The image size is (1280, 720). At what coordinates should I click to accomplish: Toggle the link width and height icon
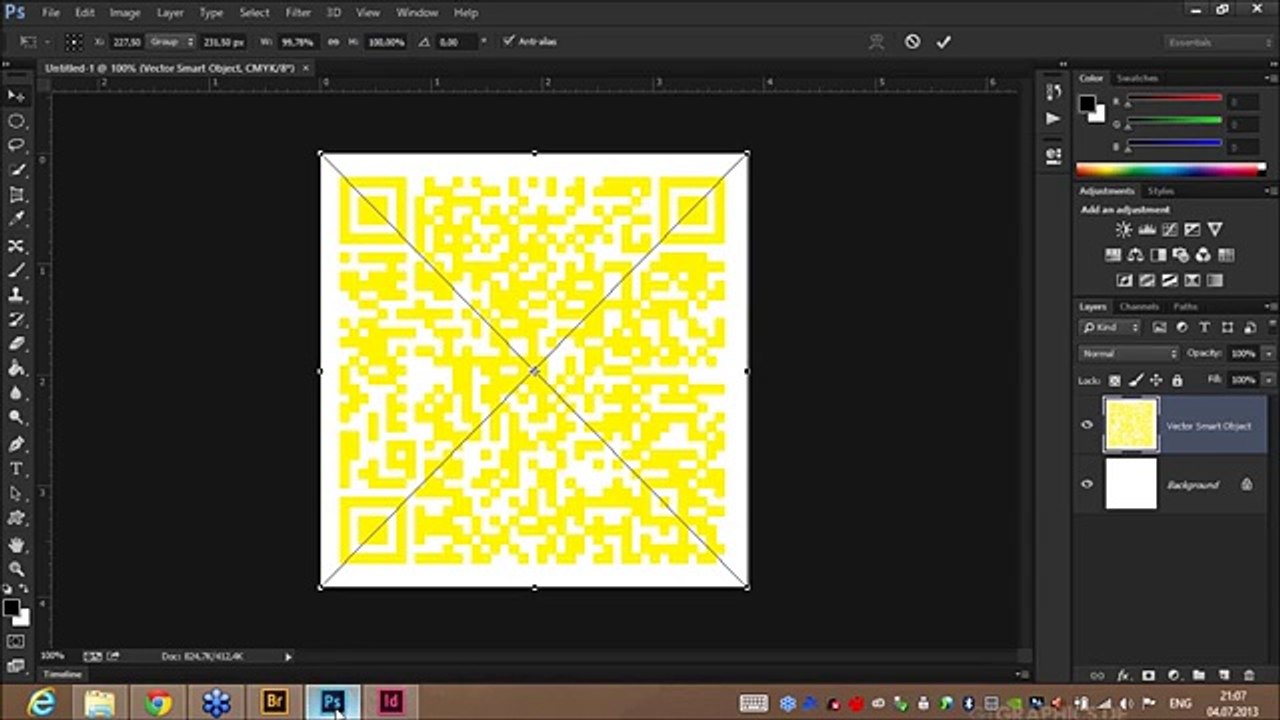(333, 42)
